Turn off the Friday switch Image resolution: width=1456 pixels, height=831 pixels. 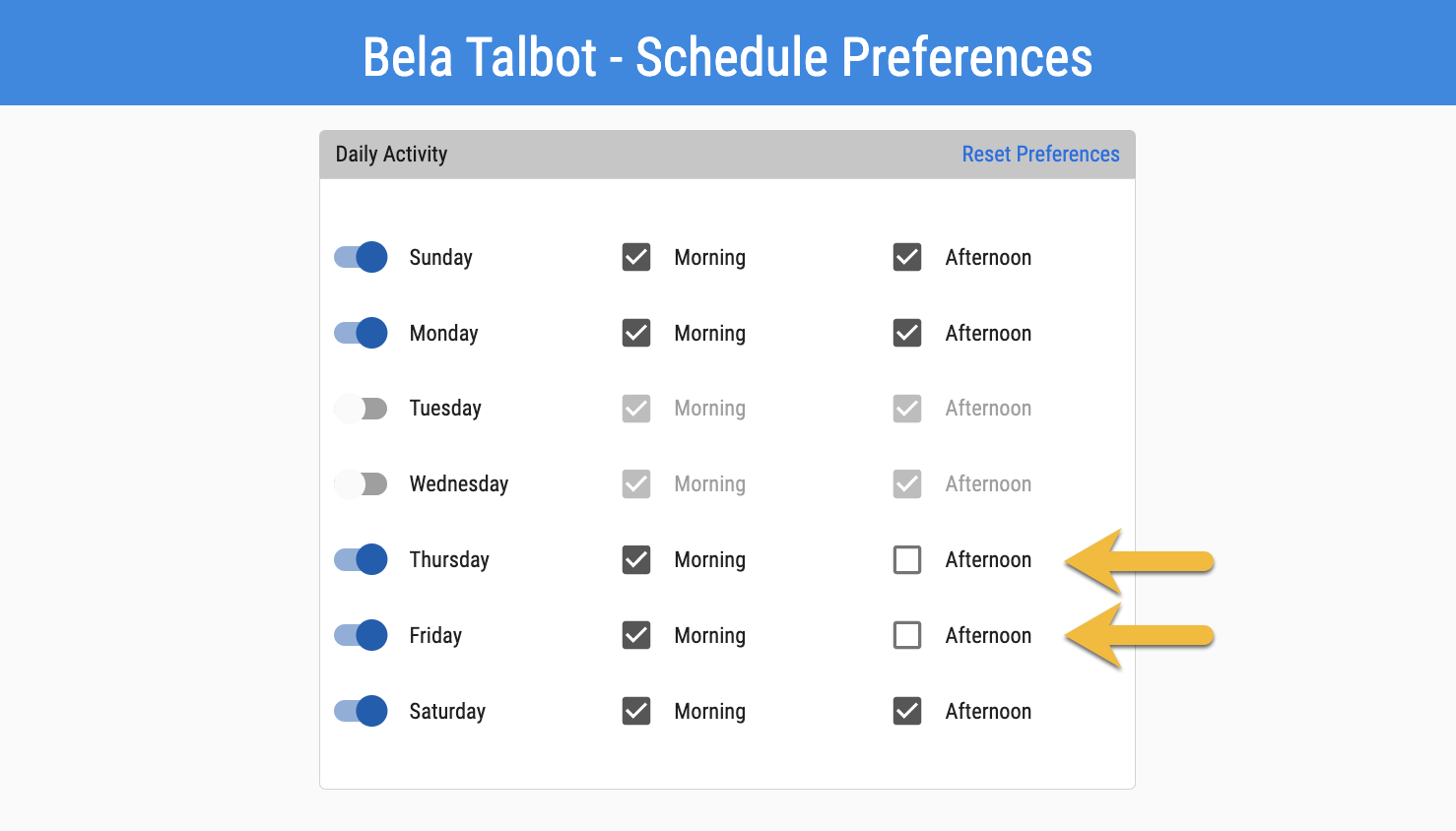tap(361, 635)
